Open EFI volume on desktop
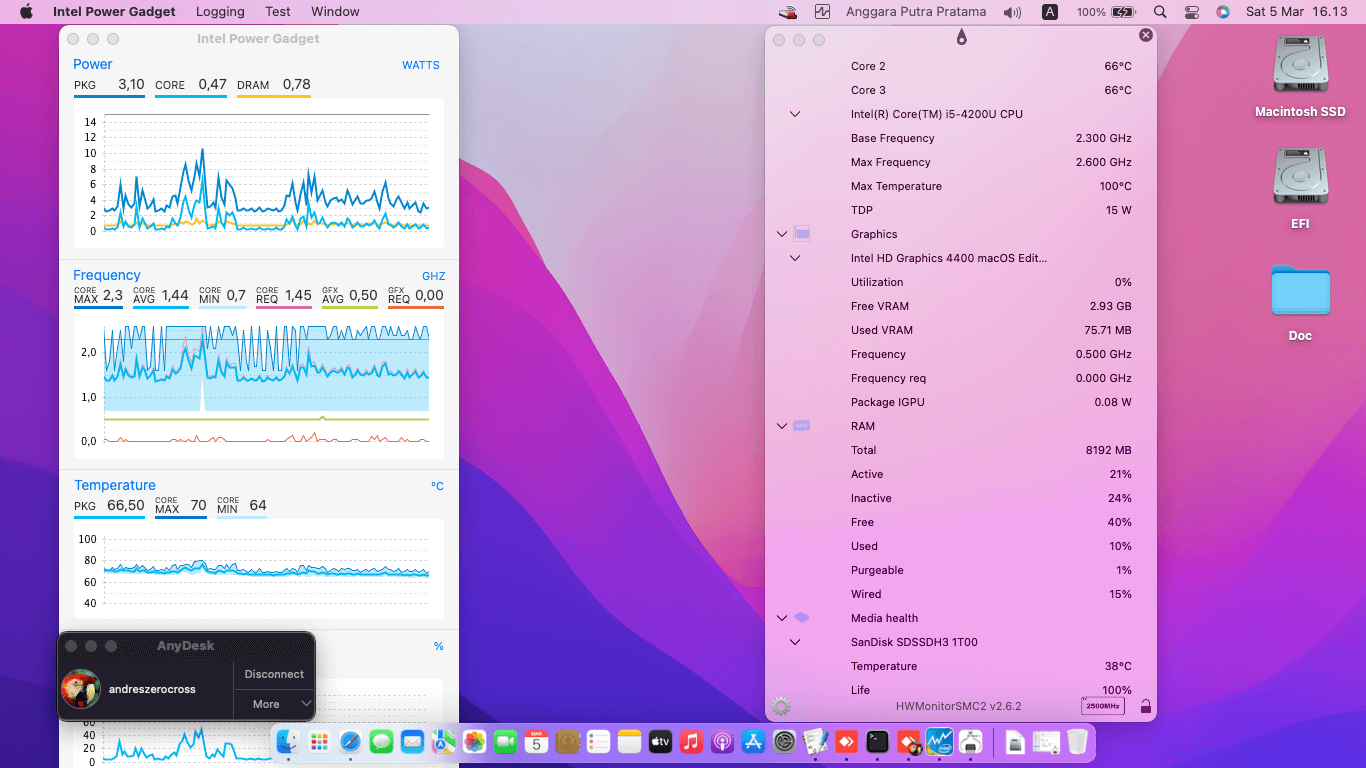Image resolution: width=1366 pixels, height=768 pixels. pyautogui.click(x=1300, y=190)
